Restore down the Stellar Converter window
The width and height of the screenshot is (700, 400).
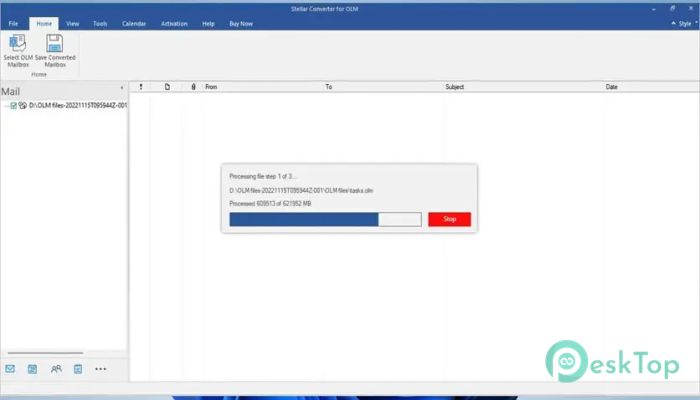[x=672, y=8]
